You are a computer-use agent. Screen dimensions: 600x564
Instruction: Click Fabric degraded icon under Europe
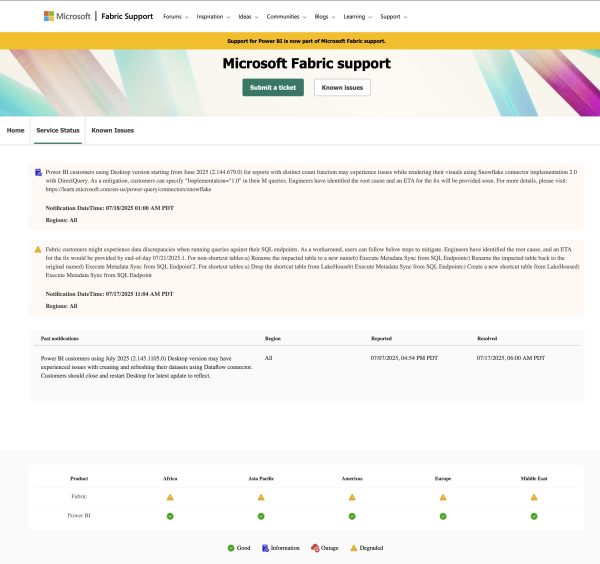pyautogui.click(x=443, y=497)
